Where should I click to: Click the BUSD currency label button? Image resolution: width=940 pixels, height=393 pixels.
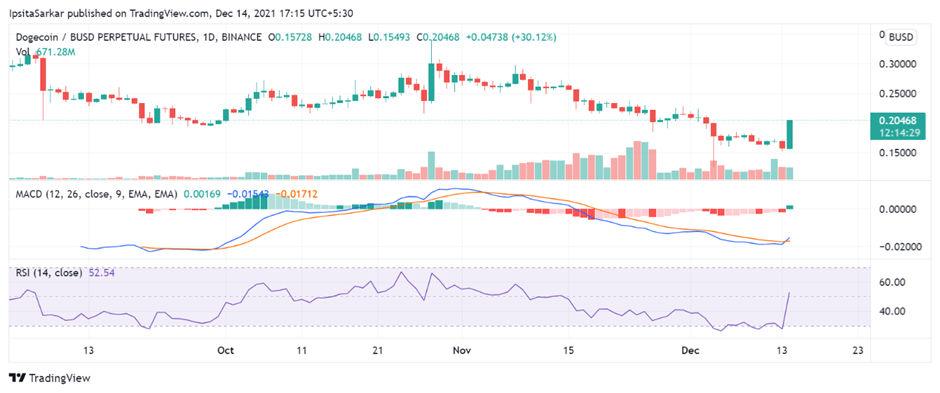coord(901,37)
